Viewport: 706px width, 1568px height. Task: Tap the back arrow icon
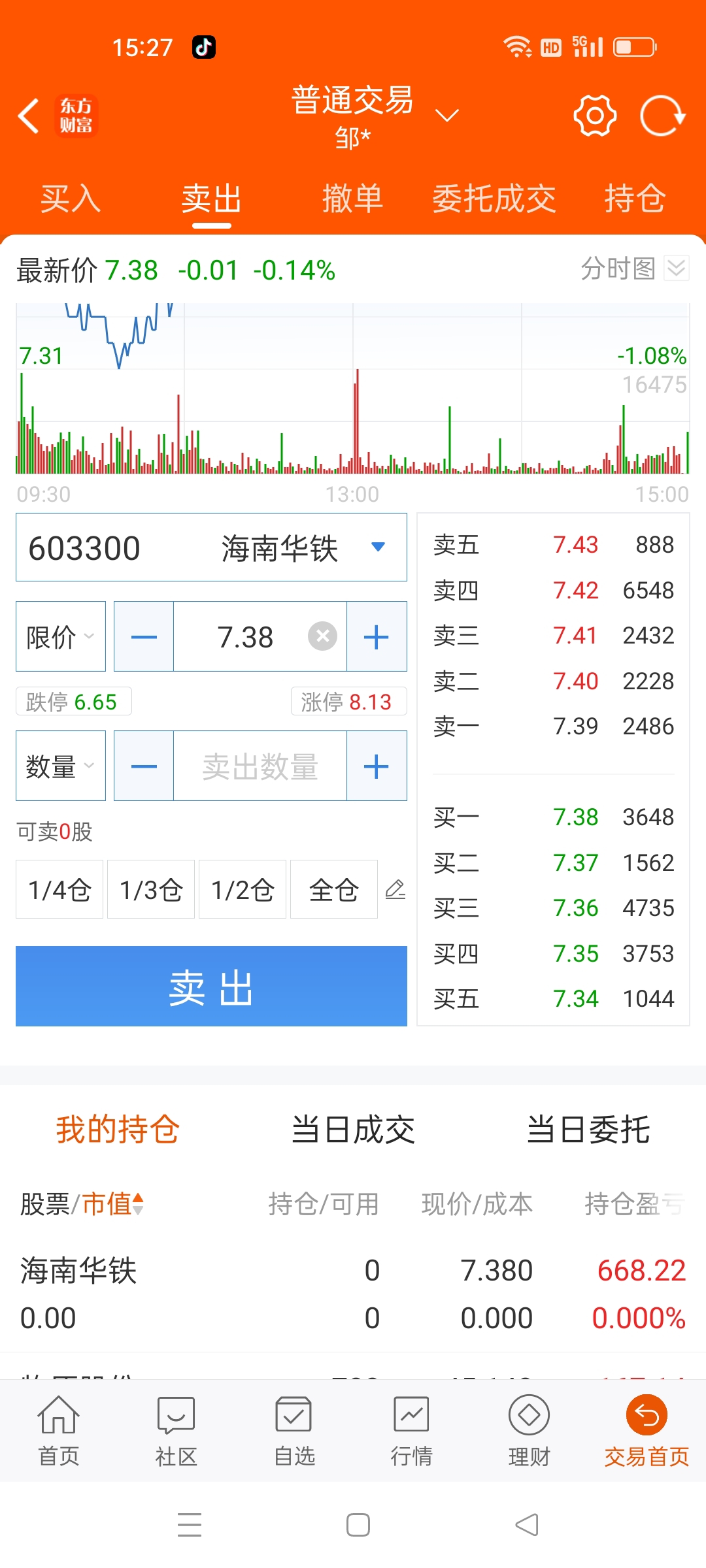[29, 116]
